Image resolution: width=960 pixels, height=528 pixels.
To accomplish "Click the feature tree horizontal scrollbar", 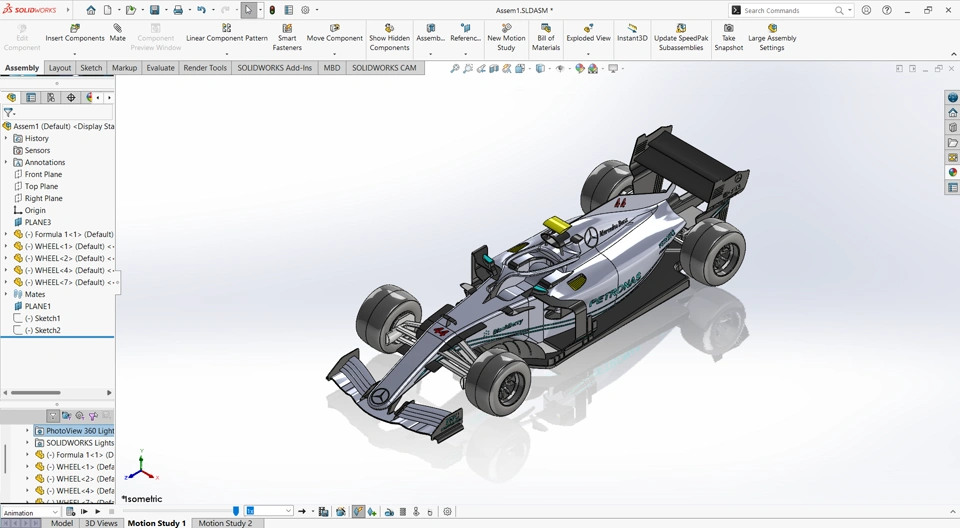I will (x=36, y=393).
